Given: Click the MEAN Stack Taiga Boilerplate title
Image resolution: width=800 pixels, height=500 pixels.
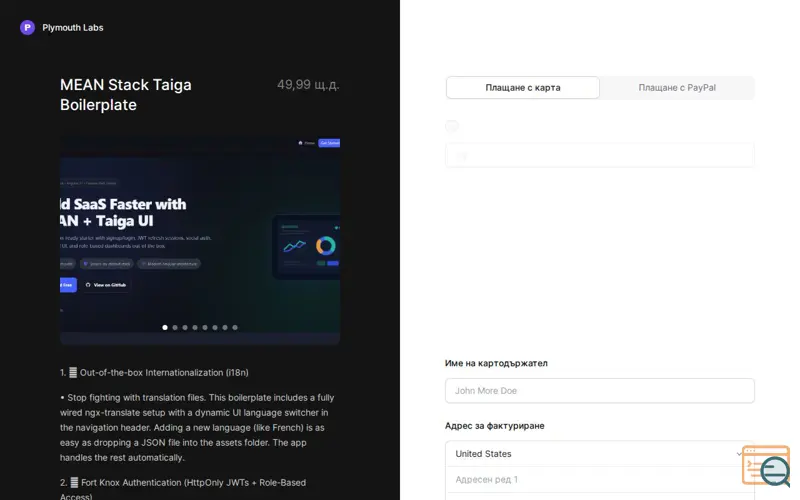Looking at the screenshot, I should pyautogui.click(x=126, y=94).
